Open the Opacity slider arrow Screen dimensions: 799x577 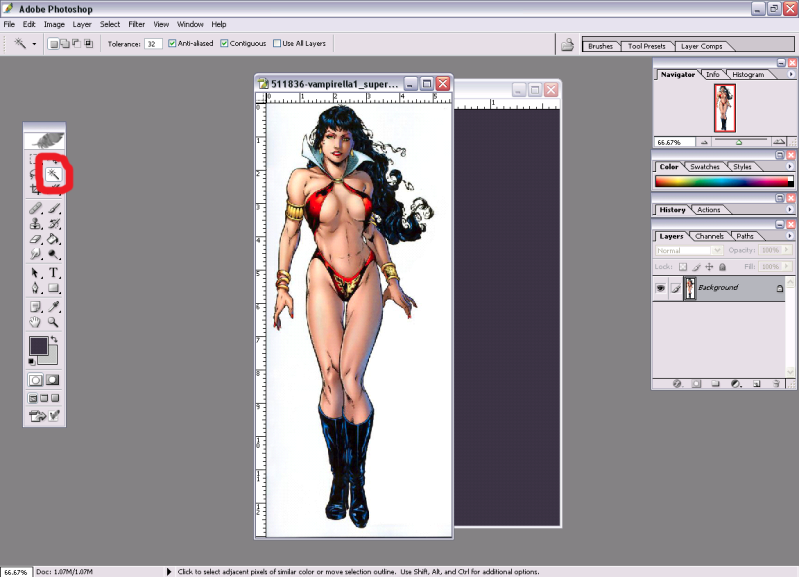tap(787, 250)
